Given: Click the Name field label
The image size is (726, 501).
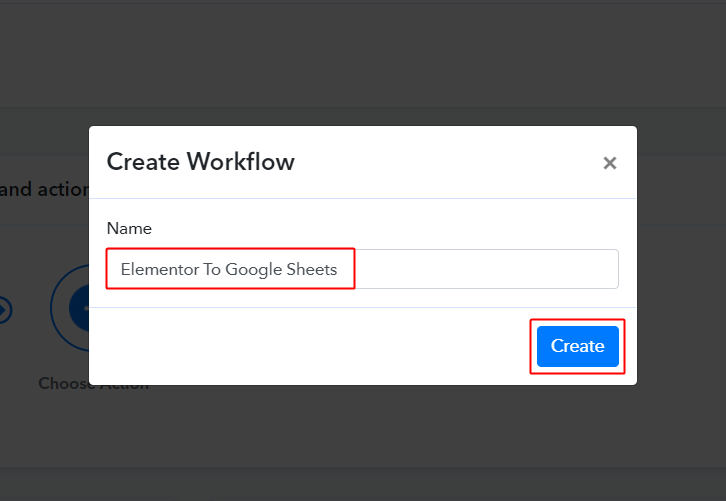Looking at the screenshot, I should tap(129, 228).
